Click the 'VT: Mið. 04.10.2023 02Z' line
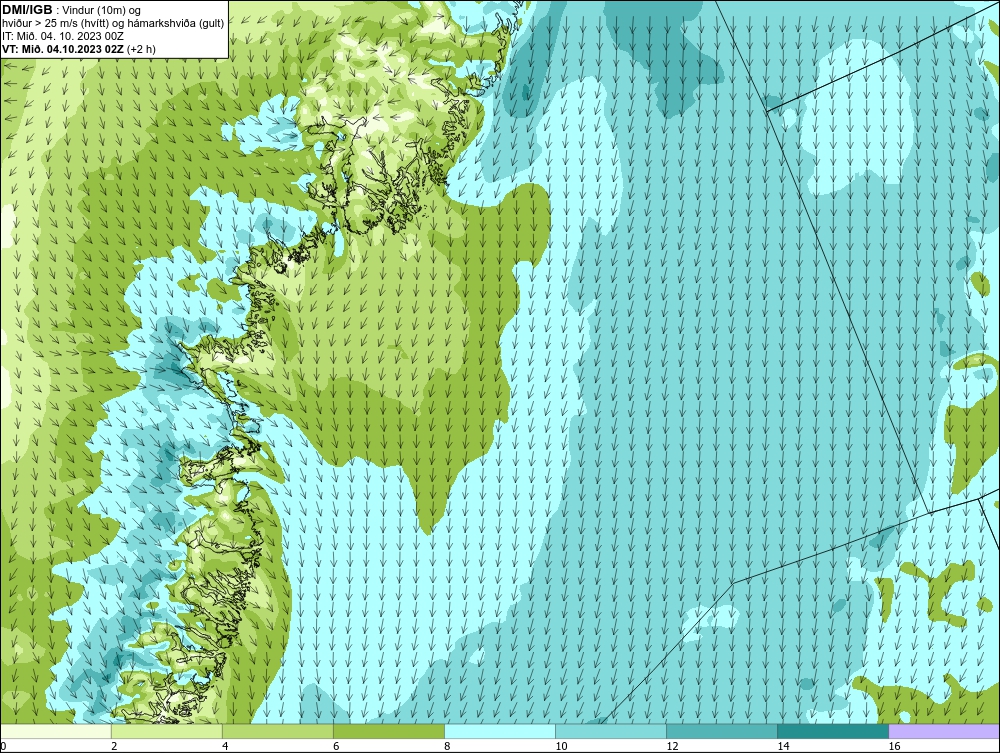The image size is (1000, 753). pyautogui.click(x=63, y=49)
